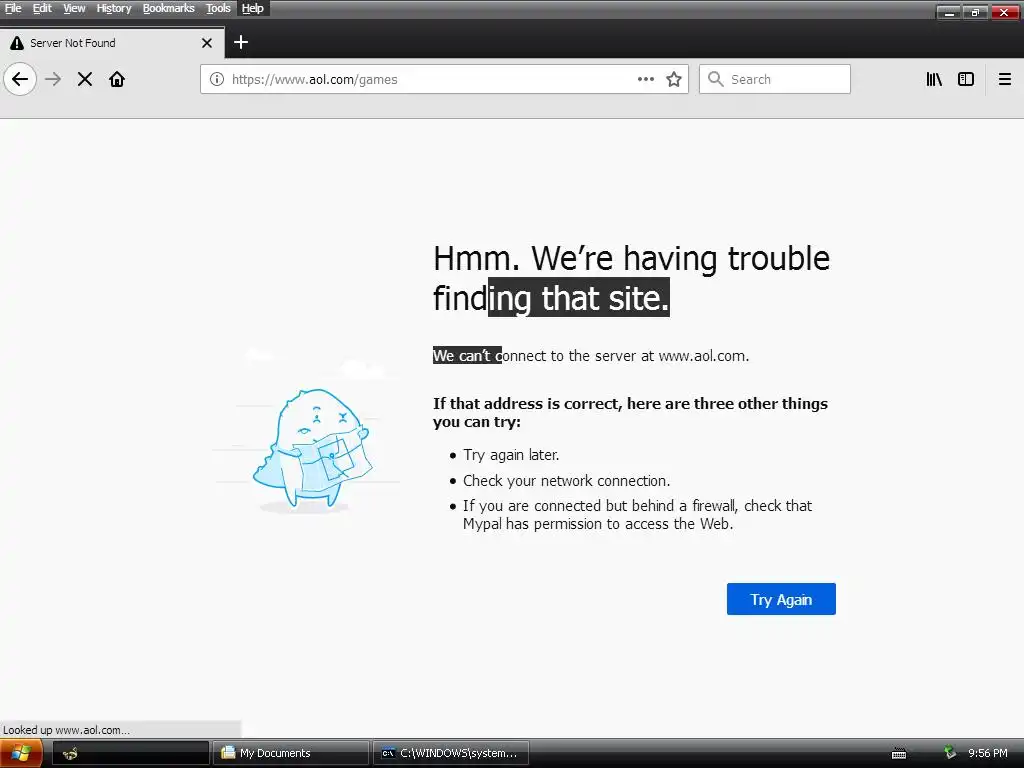
Task: Open the Library icon
Action: coord(934,79)
